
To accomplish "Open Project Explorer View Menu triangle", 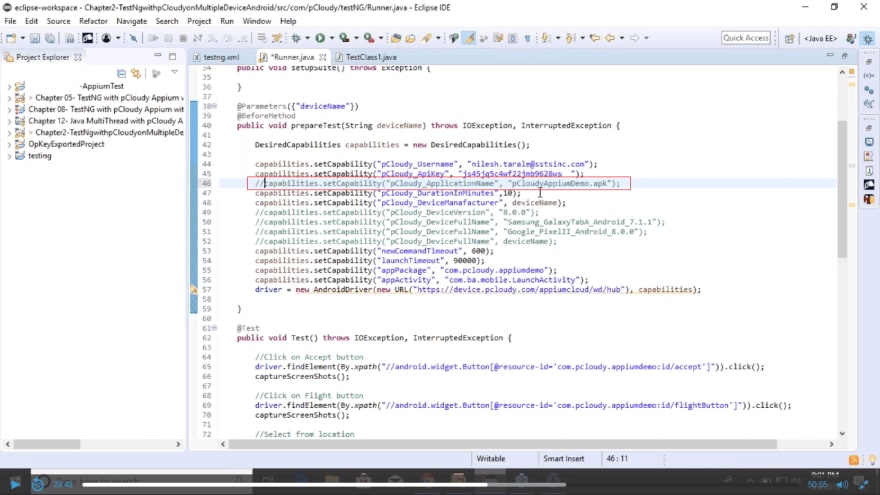I will [x=175, y=72].
